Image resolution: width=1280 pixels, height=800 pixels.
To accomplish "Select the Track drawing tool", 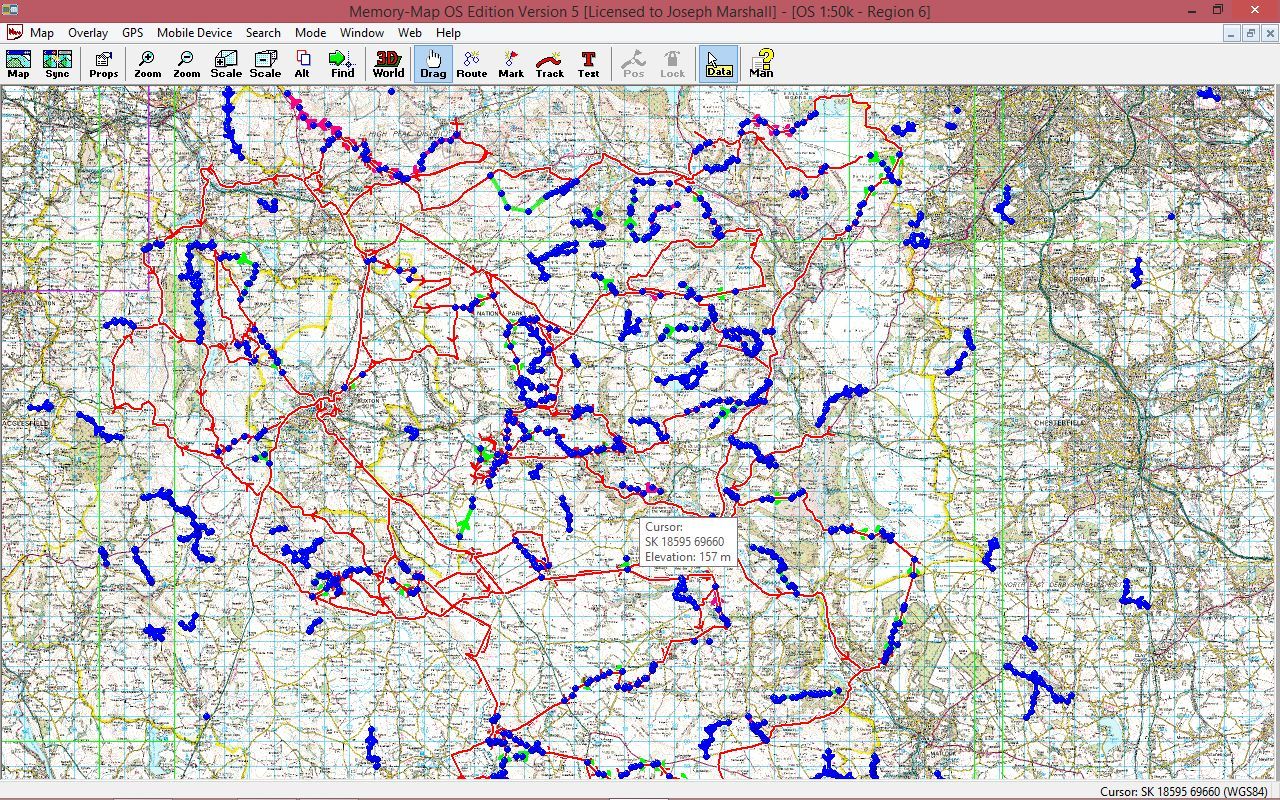I will pos(550,64).
